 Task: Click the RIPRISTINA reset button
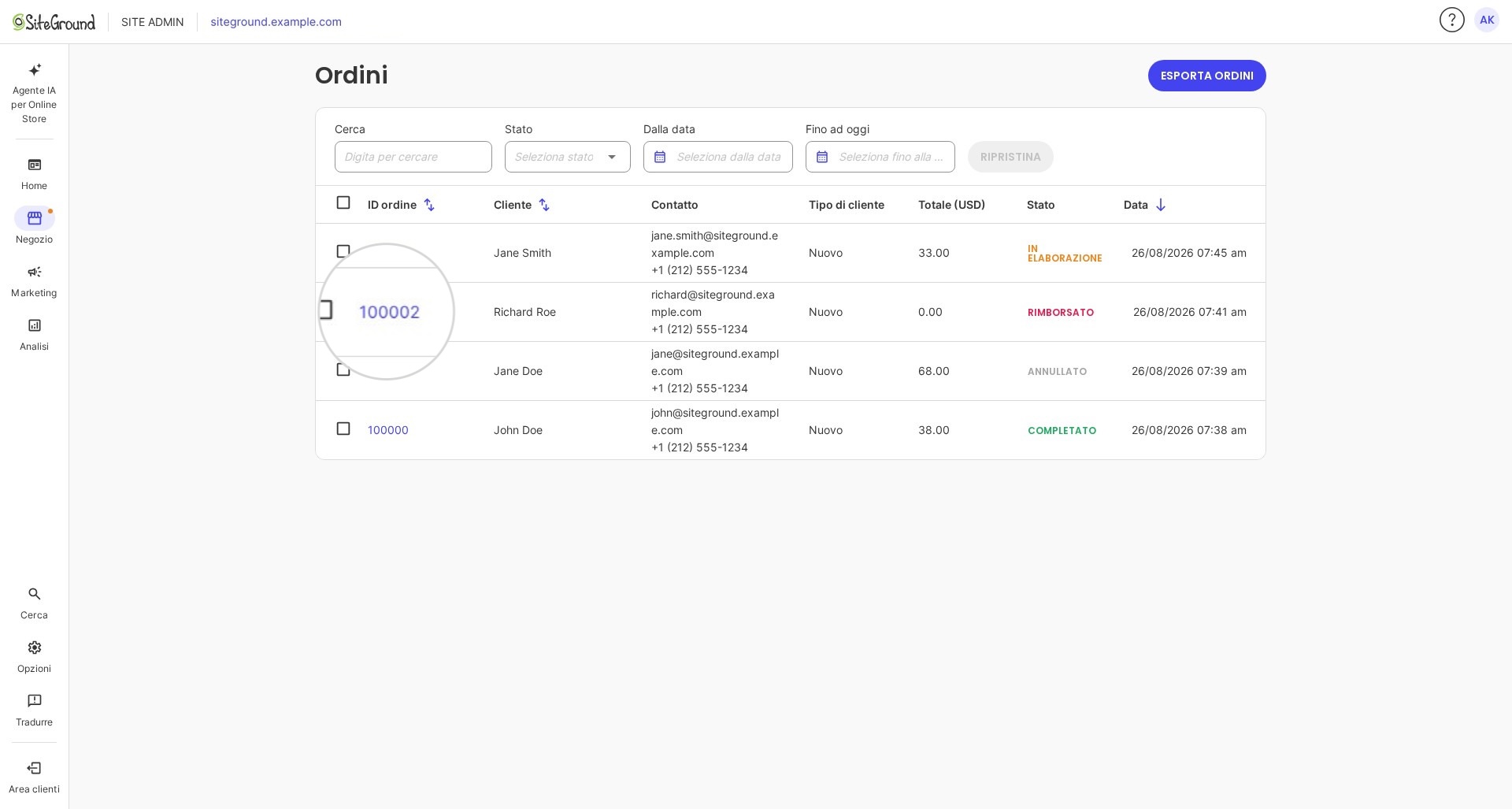[1010, 157]
